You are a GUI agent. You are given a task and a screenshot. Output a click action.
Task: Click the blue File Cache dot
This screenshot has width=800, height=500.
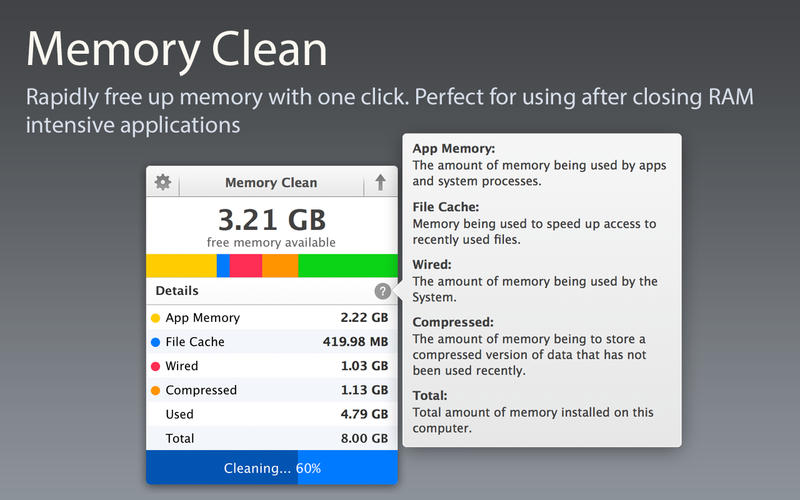[x=155, y=342]
